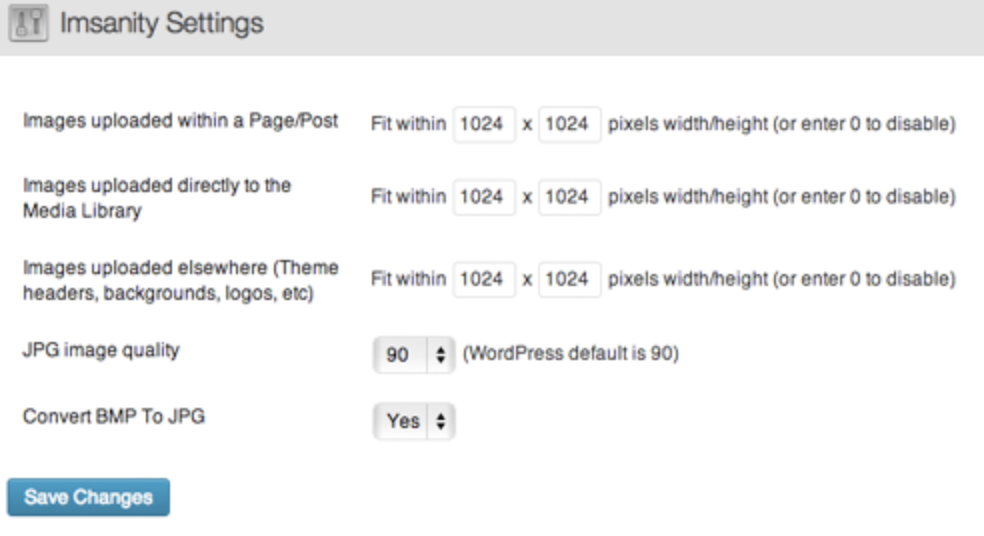Open the JPG image quality dropdown
This screenshot has width=984, height=536.
click(x=414, y=354)
